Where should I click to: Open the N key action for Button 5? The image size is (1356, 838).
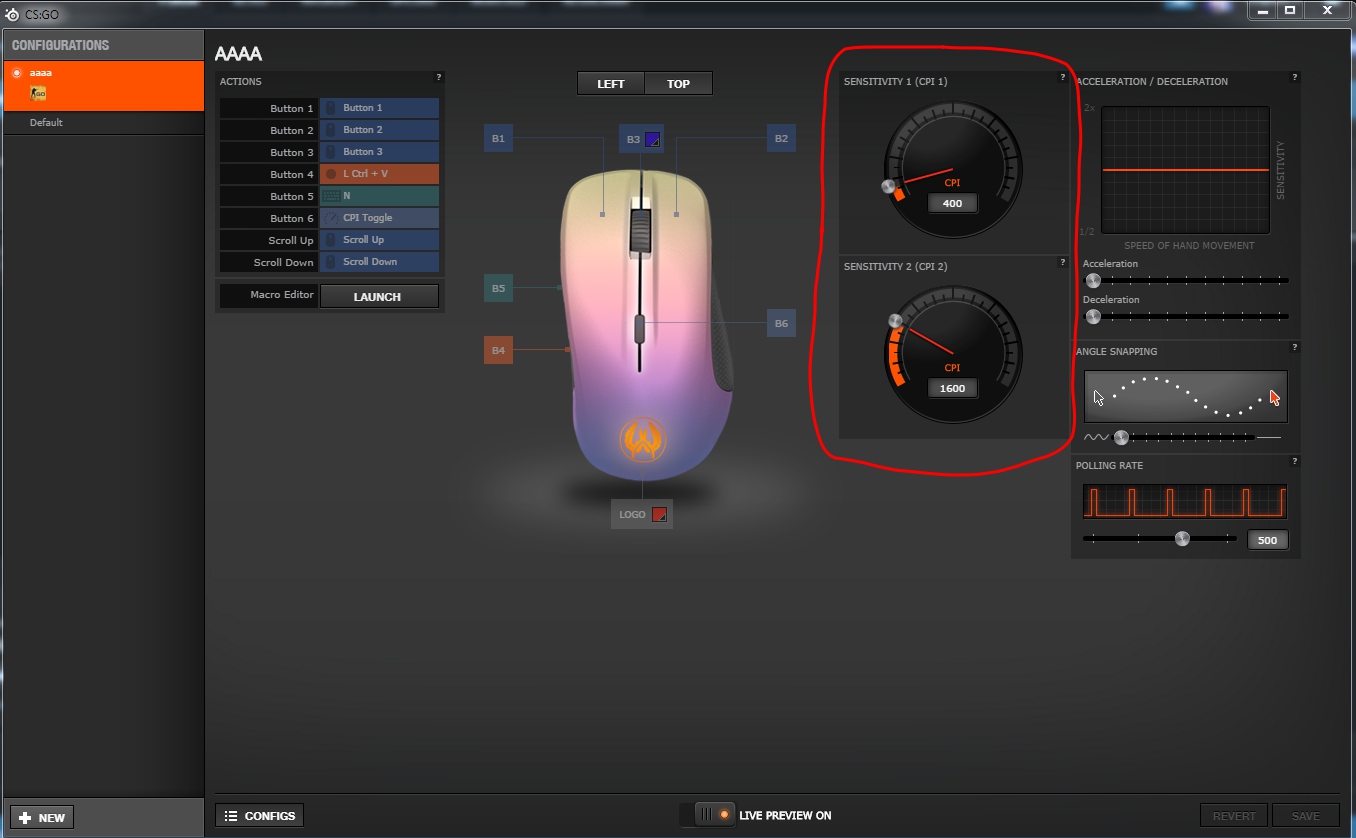(x=379, y=196)
